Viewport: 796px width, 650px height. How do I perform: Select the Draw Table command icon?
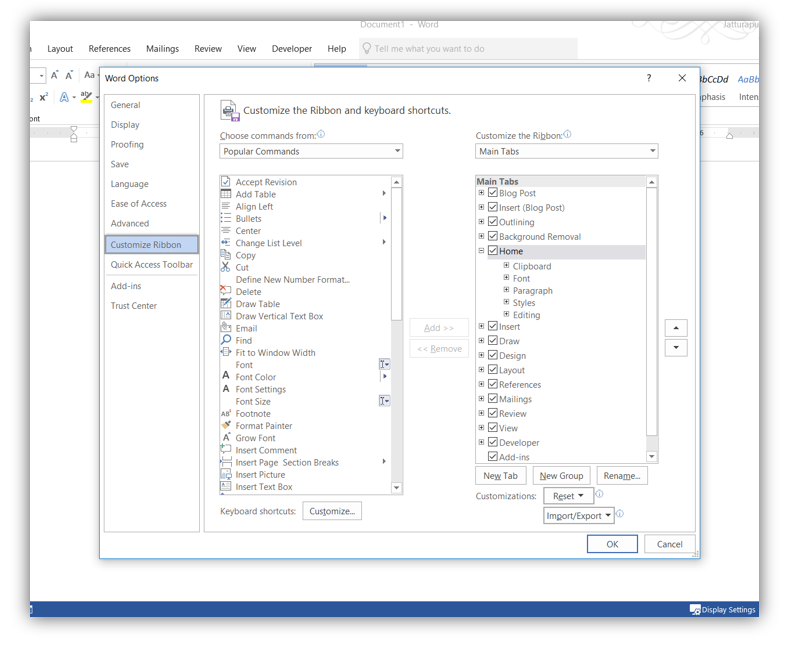tap(226, 304)
